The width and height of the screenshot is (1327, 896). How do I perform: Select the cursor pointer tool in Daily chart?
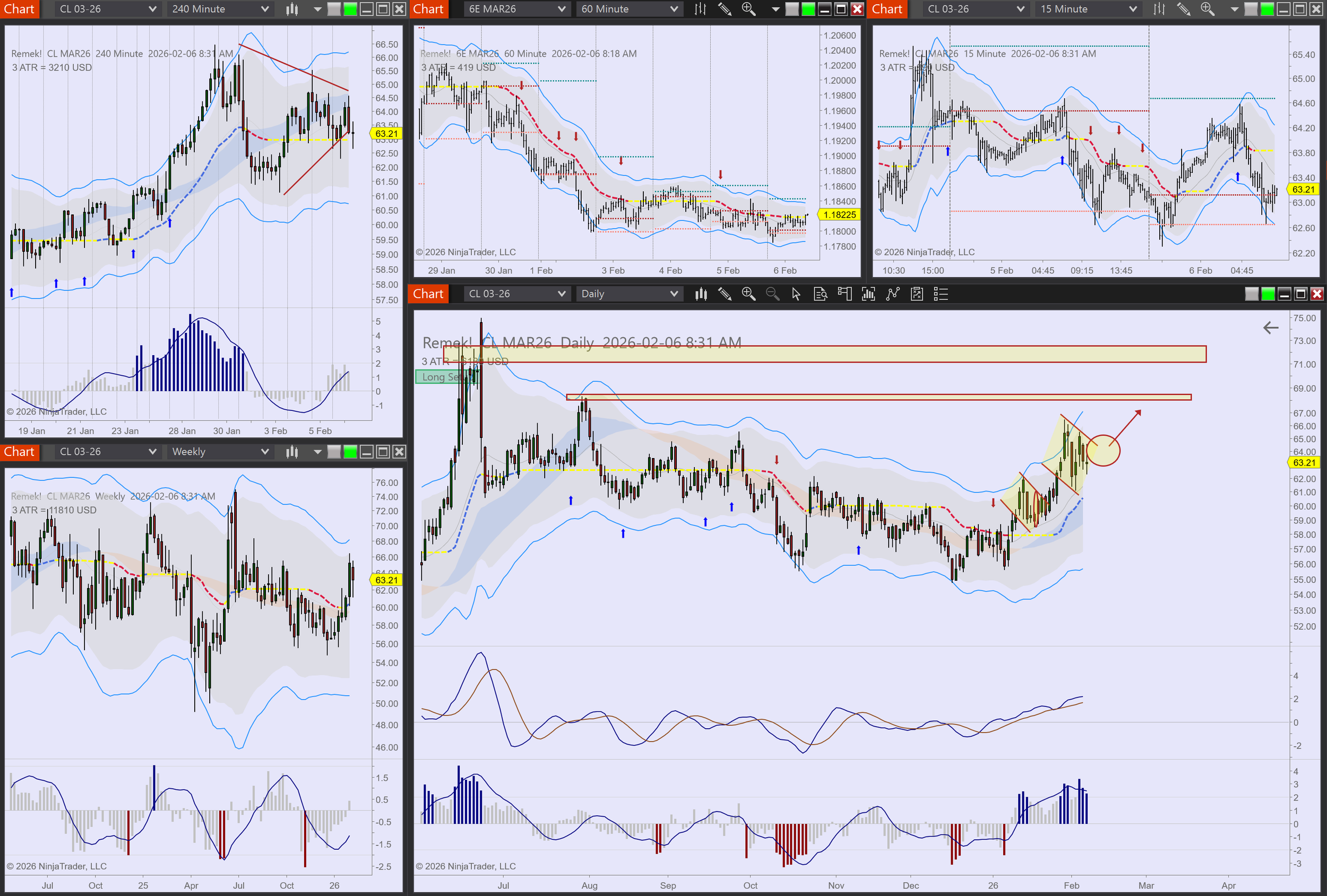(x=796, y=294)
